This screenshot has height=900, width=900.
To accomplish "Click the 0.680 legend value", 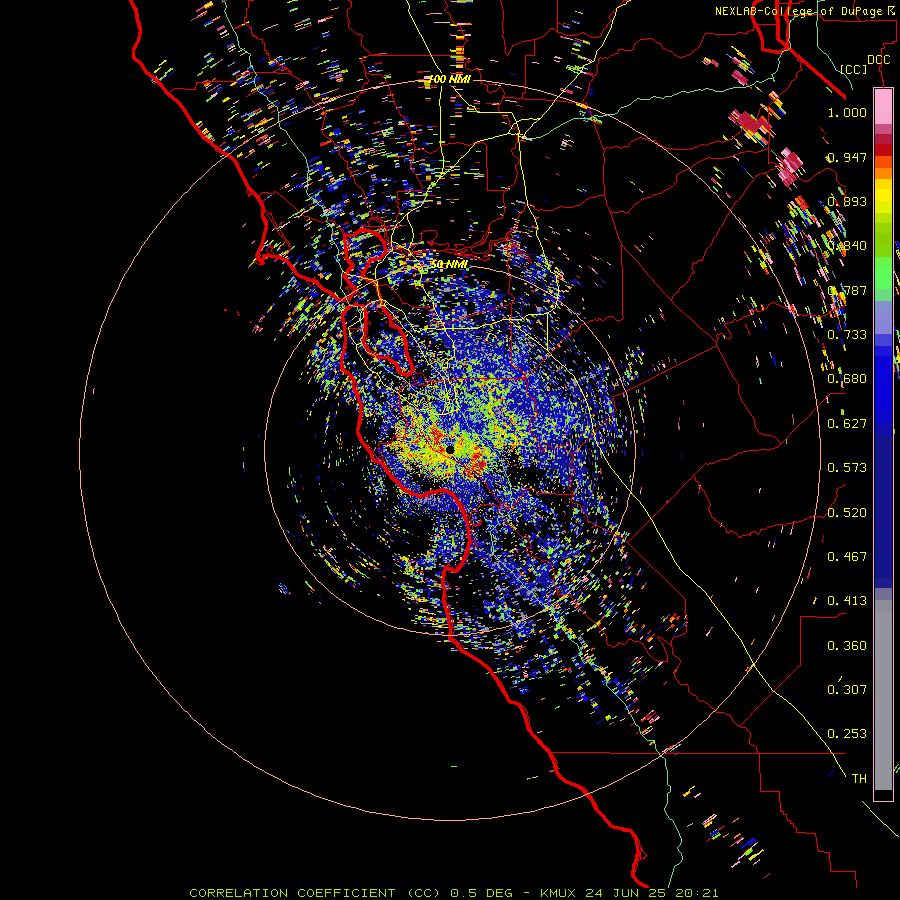I will tap(847, 379).
